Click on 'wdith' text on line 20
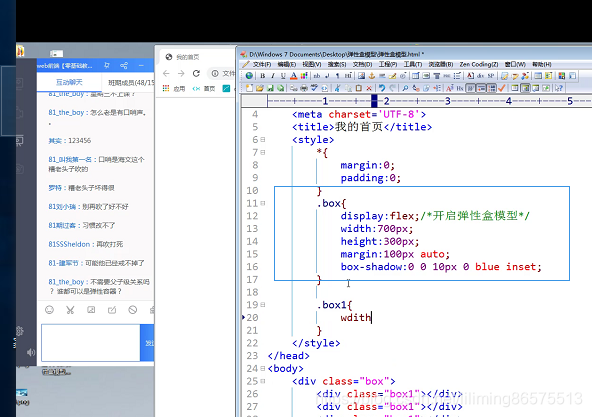 tap(356, 318)
